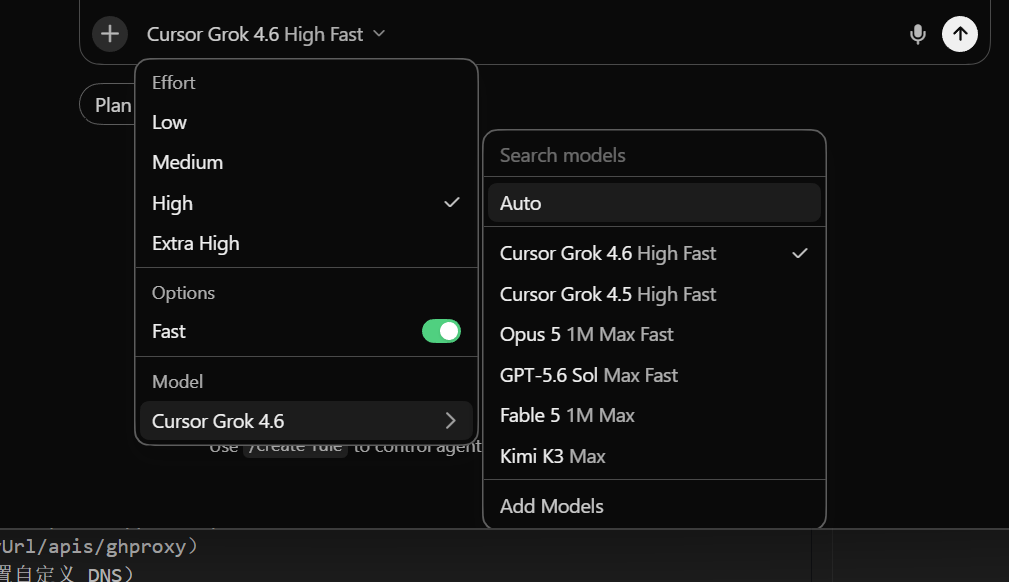Choose Kimi K3 Max model
Image resolution: width=1009 pixels, height=582 pixels.
tap(654, 456)
